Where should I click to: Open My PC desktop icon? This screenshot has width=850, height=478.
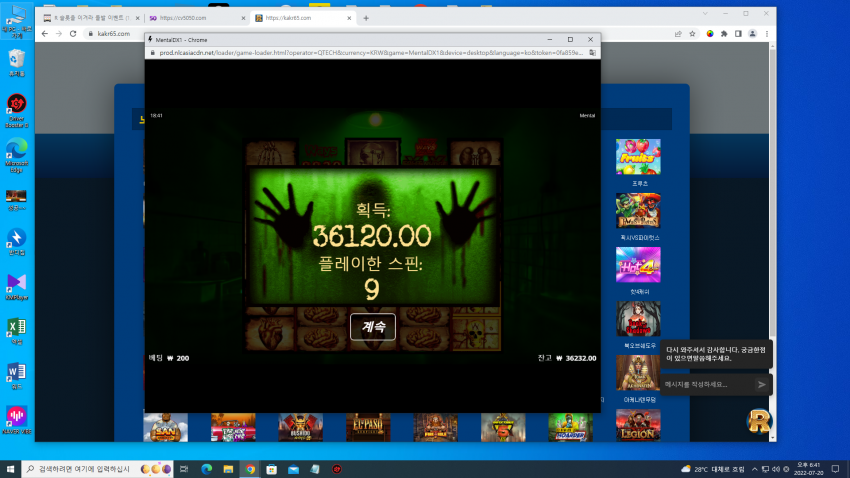[x=16, y=22]
